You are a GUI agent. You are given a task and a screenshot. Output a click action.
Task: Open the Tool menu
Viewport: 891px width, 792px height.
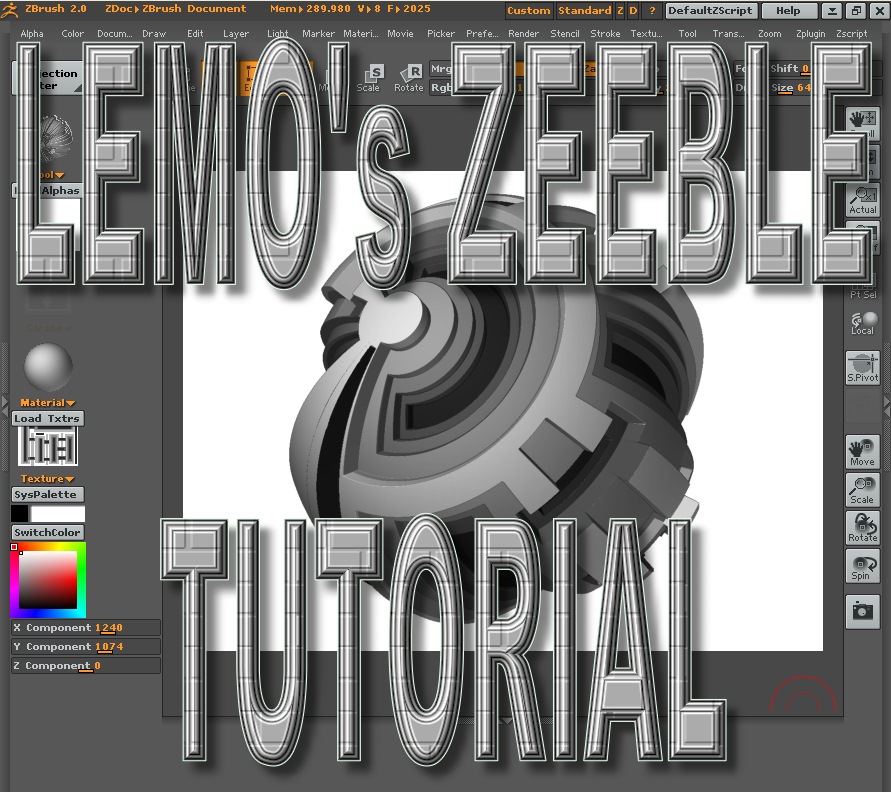[688, 34]
